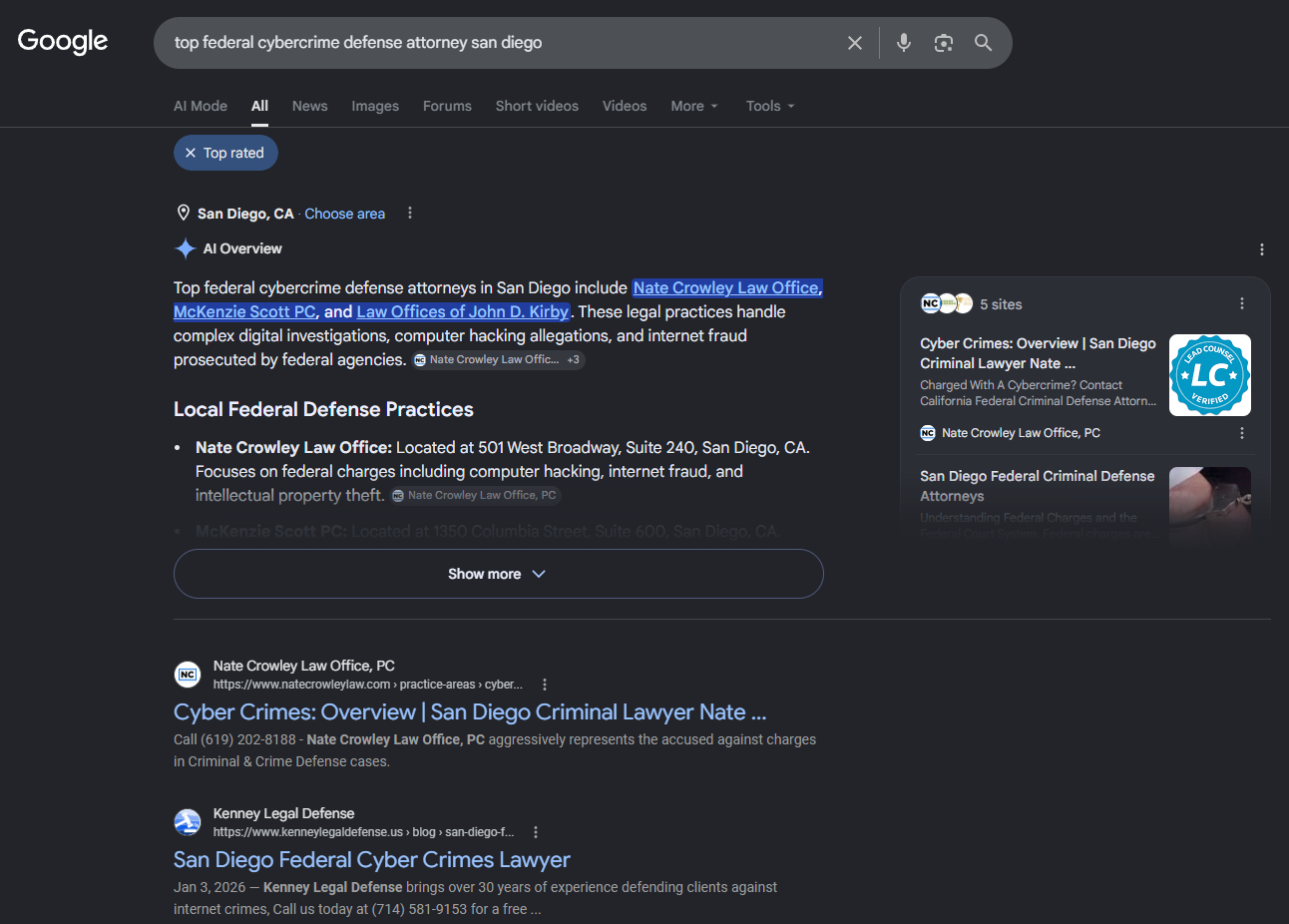Open location options three-dot menu
Screen dimensions: 1289x924
(410, 213)
